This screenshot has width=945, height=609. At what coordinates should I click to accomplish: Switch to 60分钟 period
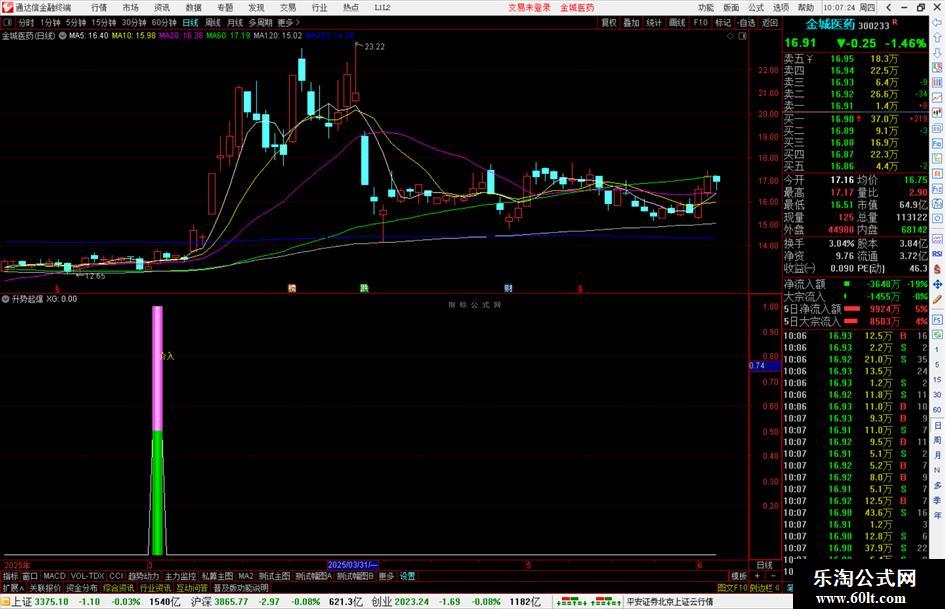coord(164,23)
